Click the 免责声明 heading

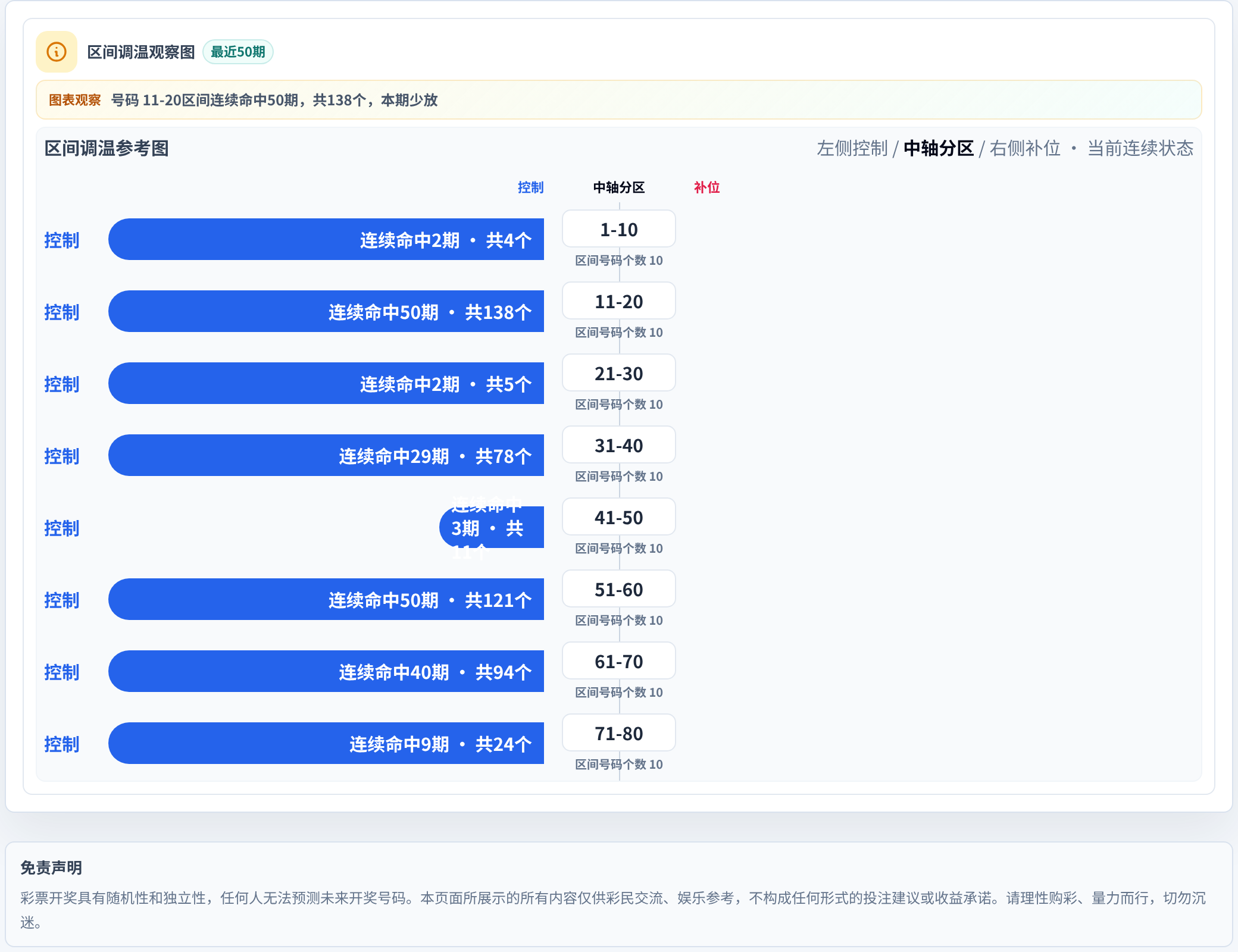[51, 868]
